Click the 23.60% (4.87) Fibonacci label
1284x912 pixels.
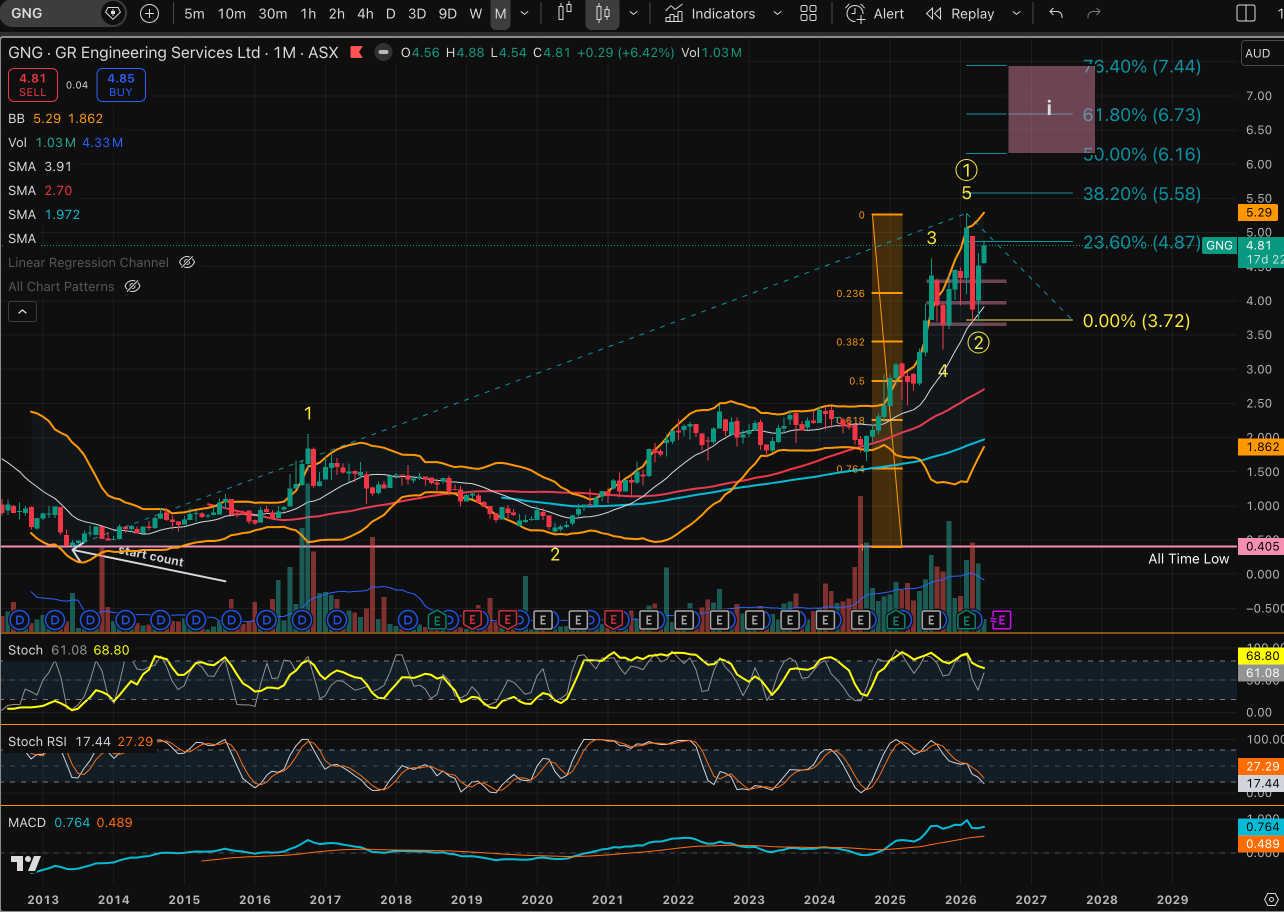coord(1142,242)
